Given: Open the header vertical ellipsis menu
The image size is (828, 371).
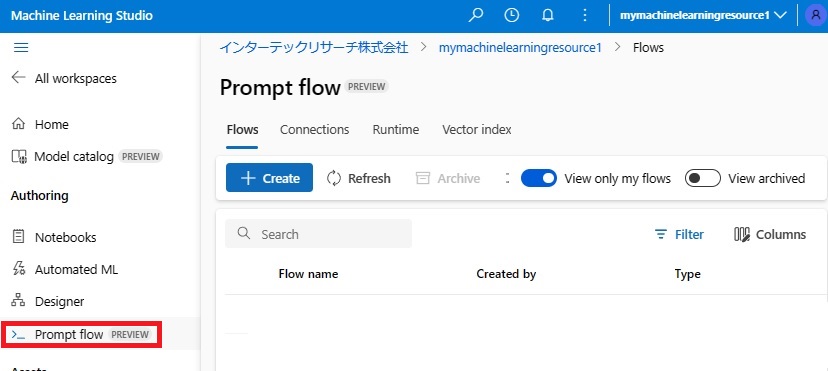Looking at the screenshot, I should click(585, 15).
